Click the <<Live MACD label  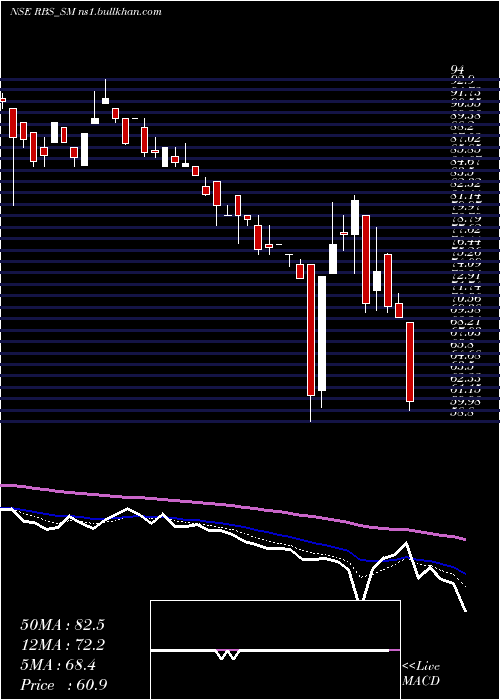(421, 674)
